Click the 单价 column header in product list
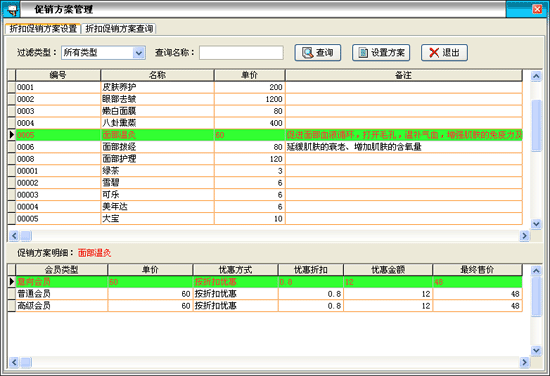Screen dimensions: 550x376 (x=249, y=75)
